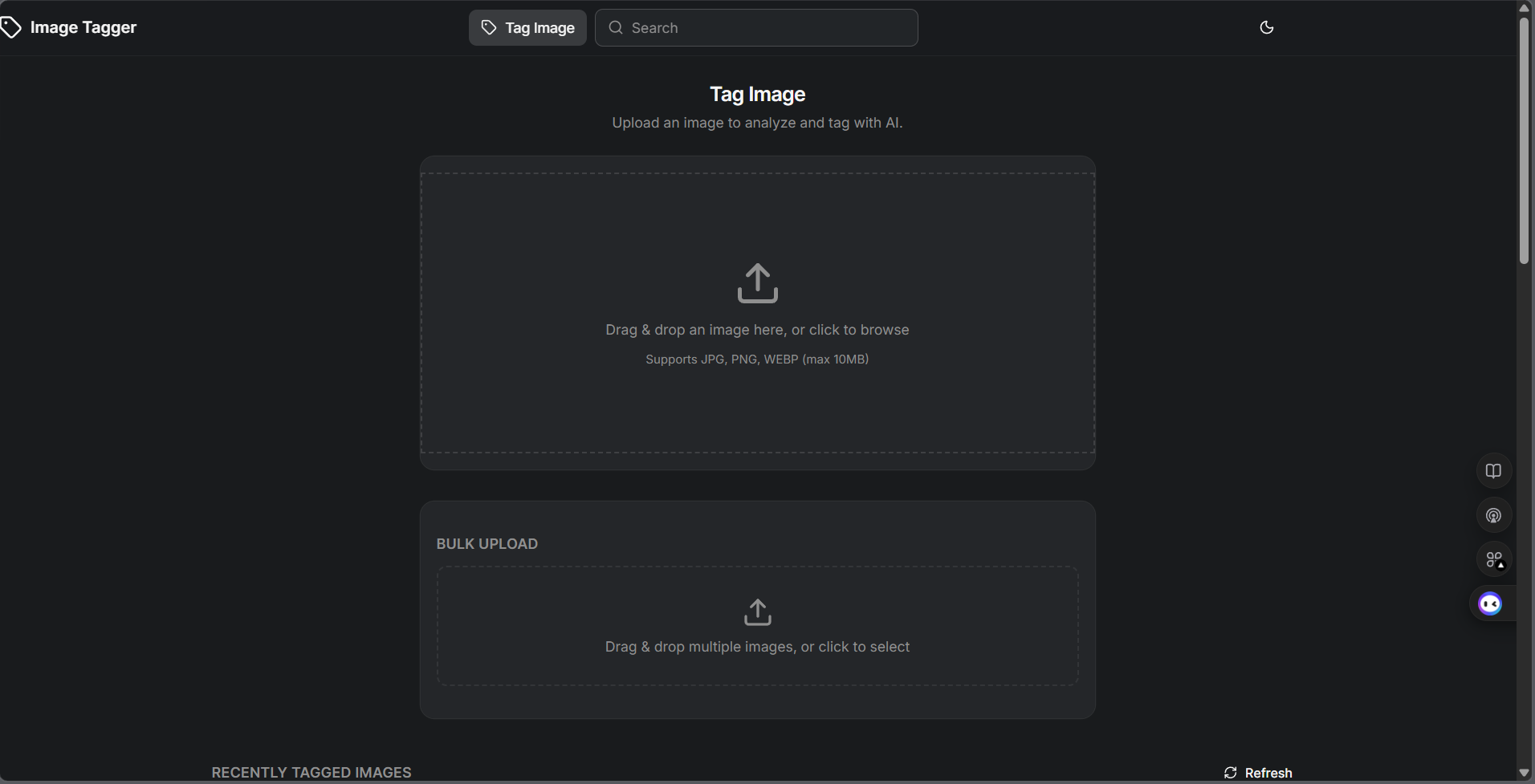This screenshot has height=784, width=1535.
Task: Expand the grid icon with triangle badge
Action: click(1492, 559)
